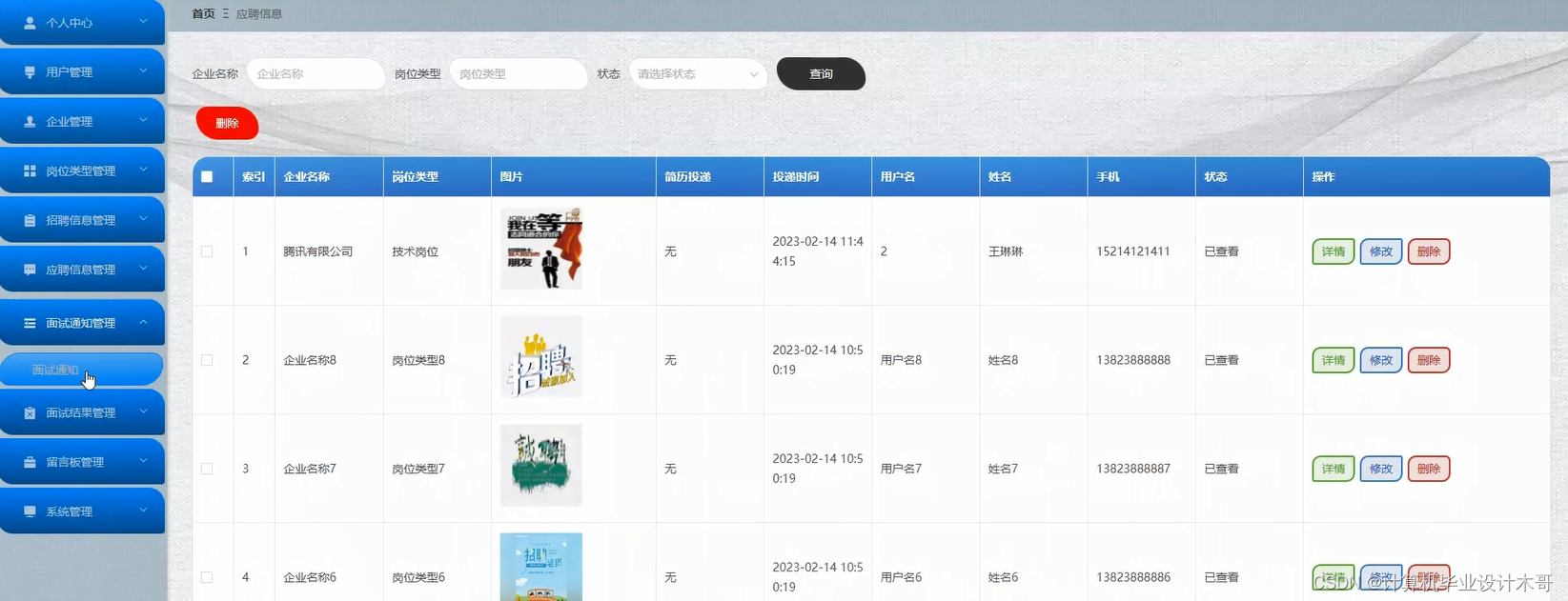Image resolution: width=1568 pixels, height=601 pixels.
Task: Open the 腾讯有限公司 row image thumbnail
Action: coord(540,249)
